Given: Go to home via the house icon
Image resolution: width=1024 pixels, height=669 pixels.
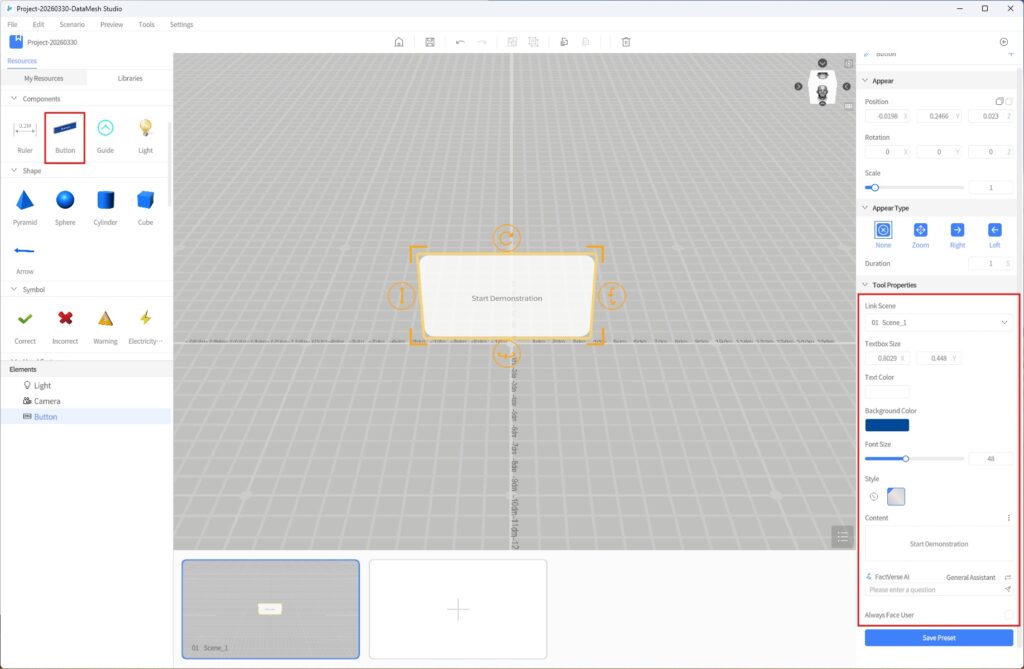Looking at the screenshot, I should (x=399, y=42).
